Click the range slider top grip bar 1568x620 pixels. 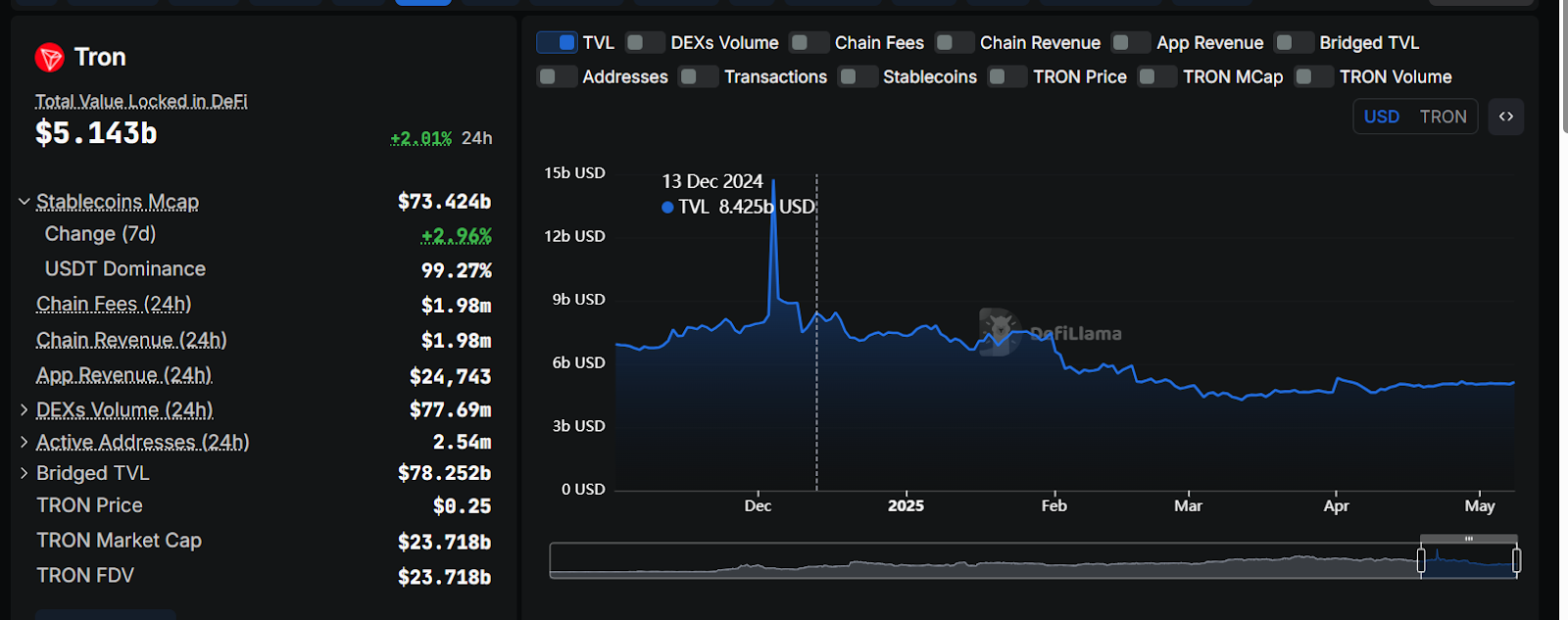click(1468, 539)
